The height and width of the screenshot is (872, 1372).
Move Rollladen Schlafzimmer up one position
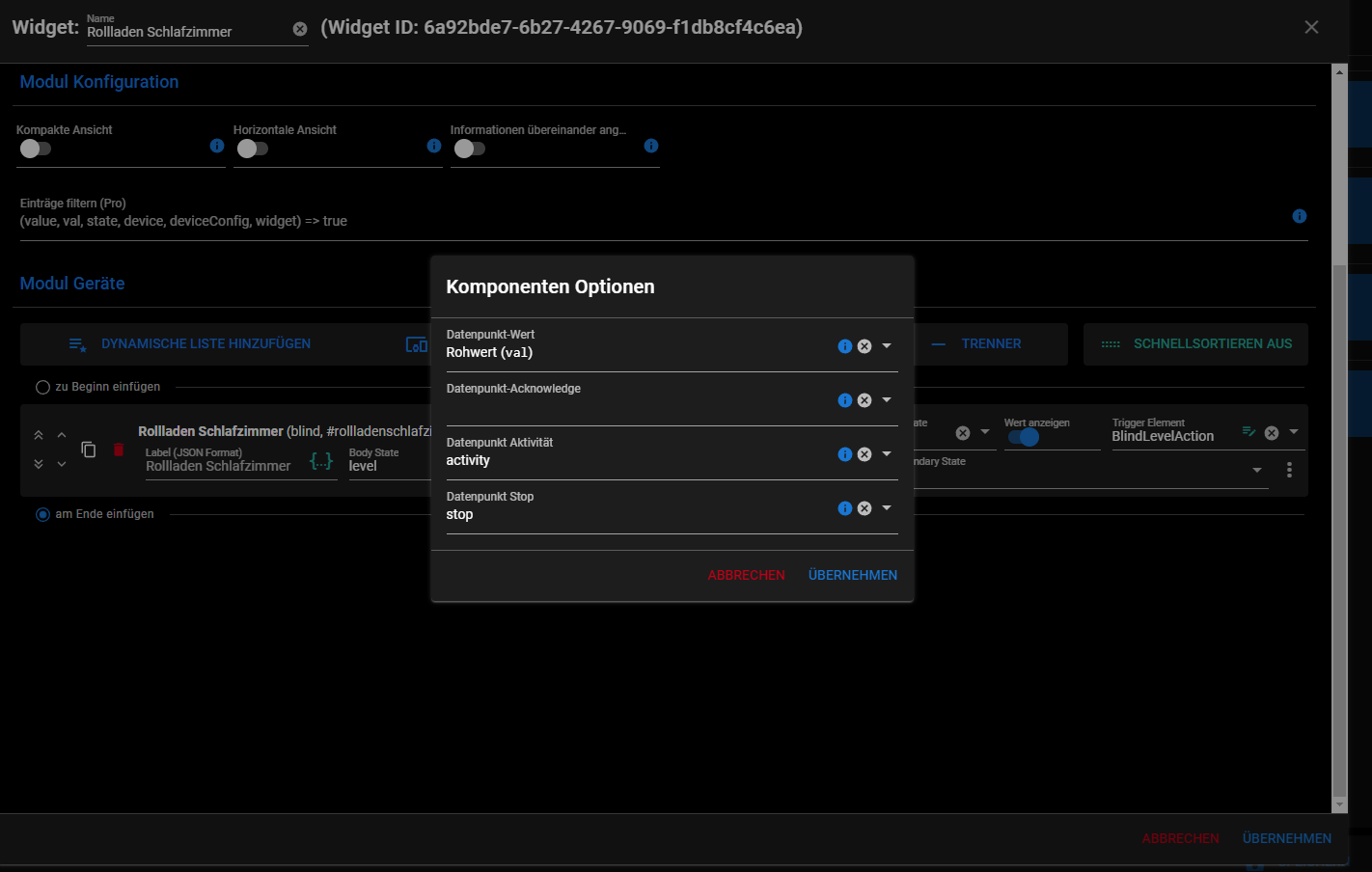pyautogui.click(x=62, y=435)
